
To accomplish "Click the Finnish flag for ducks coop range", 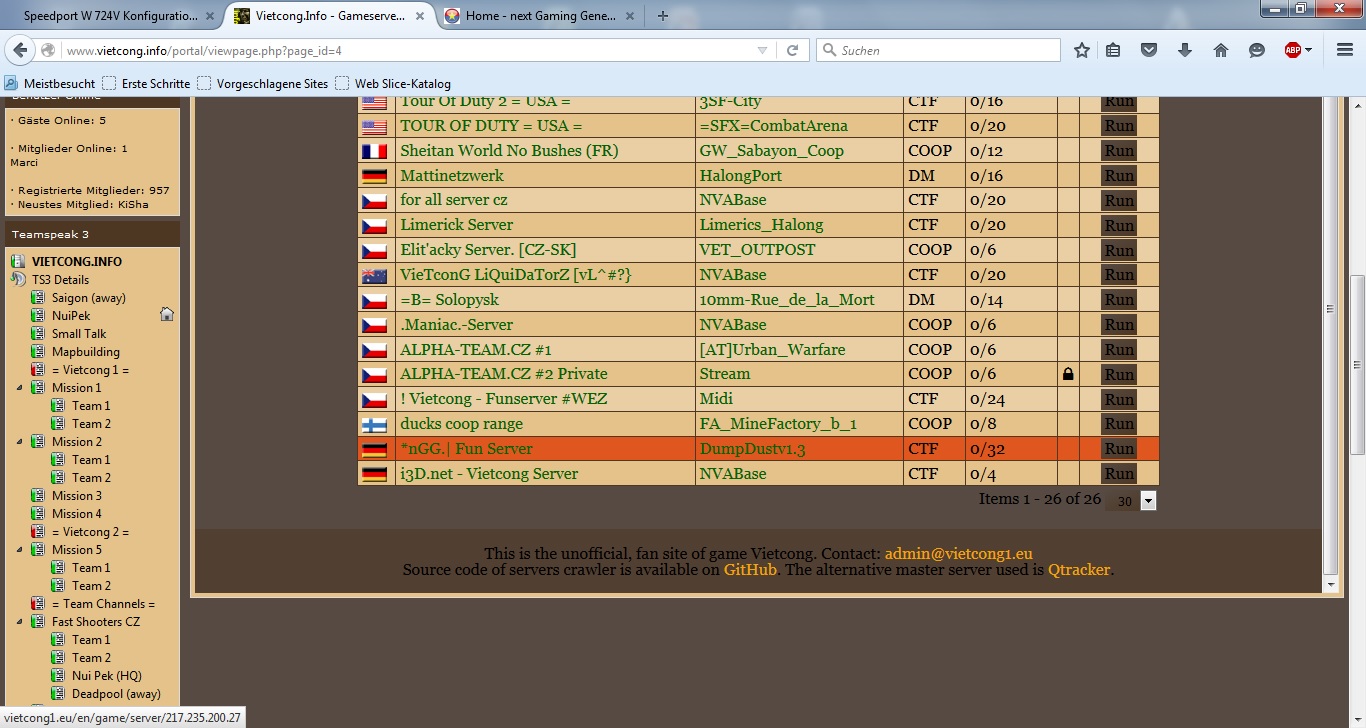I will pyautogui.click(x=374, y=424).
